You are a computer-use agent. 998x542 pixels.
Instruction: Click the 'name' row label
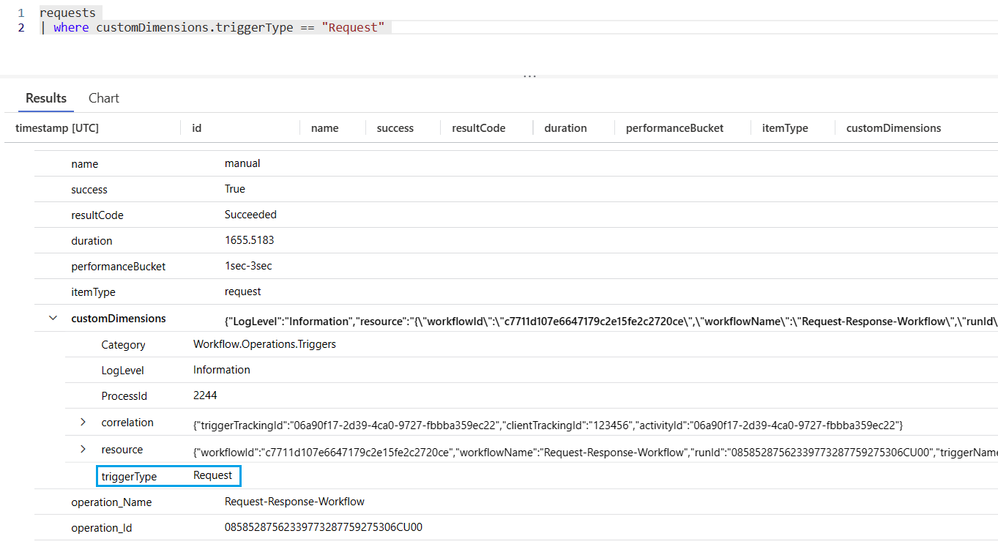click(85, 164)
